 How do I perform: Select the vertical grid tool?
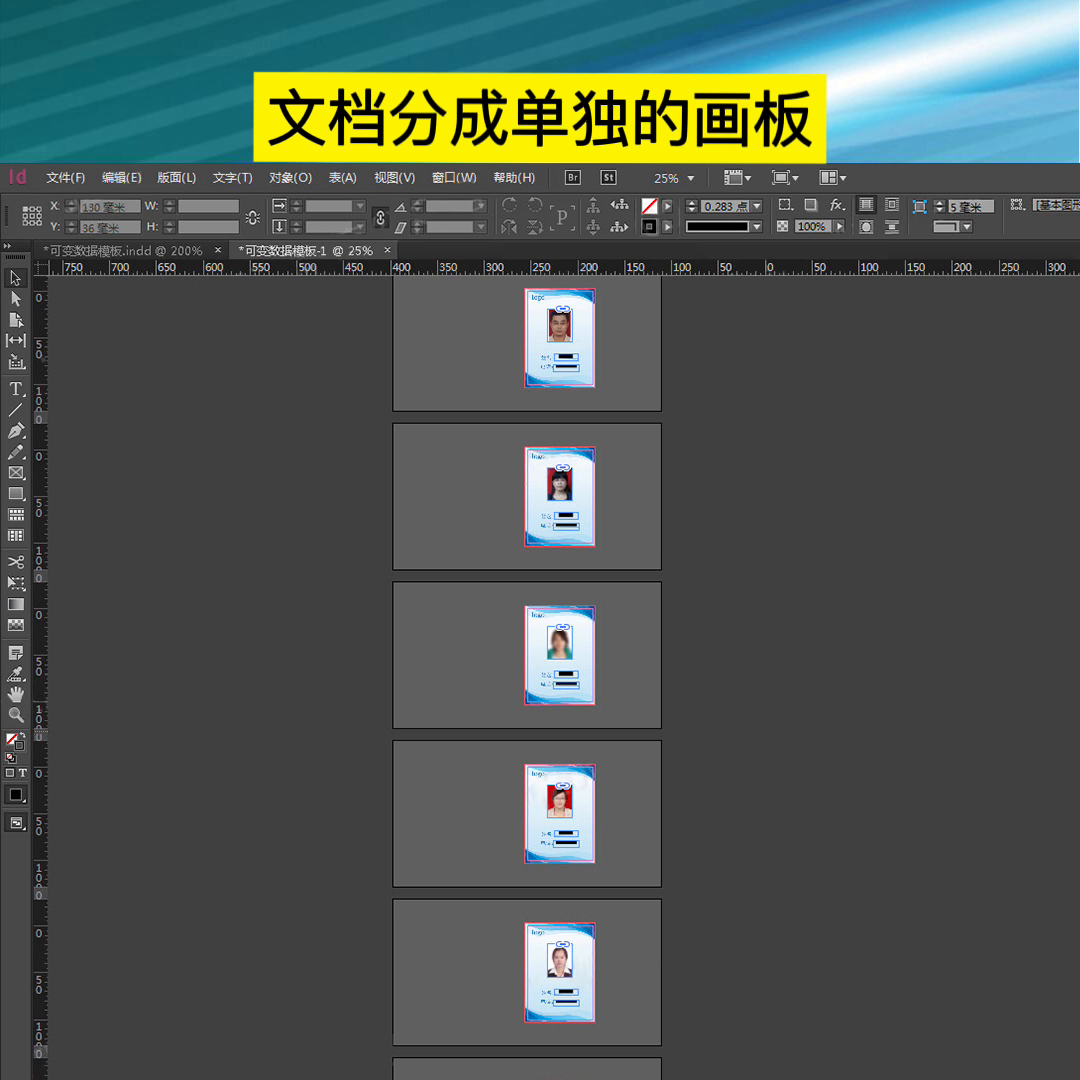pos(16,535)
